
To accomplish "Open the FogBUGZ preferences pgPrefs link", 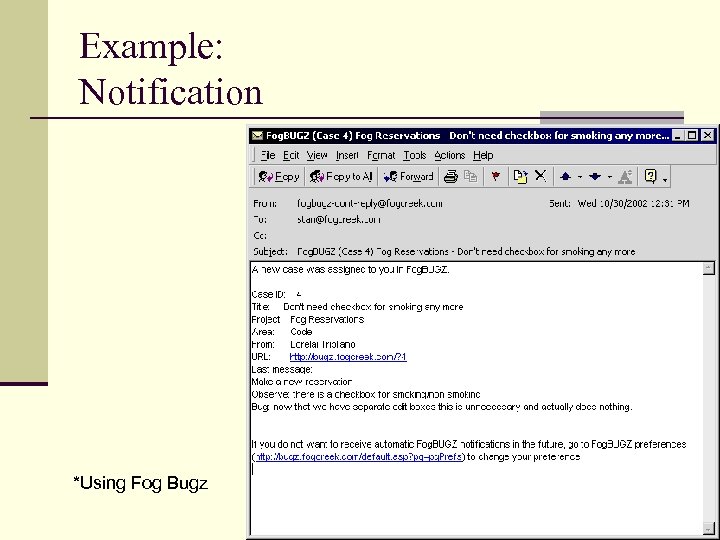I will click(x=359, y=456).
